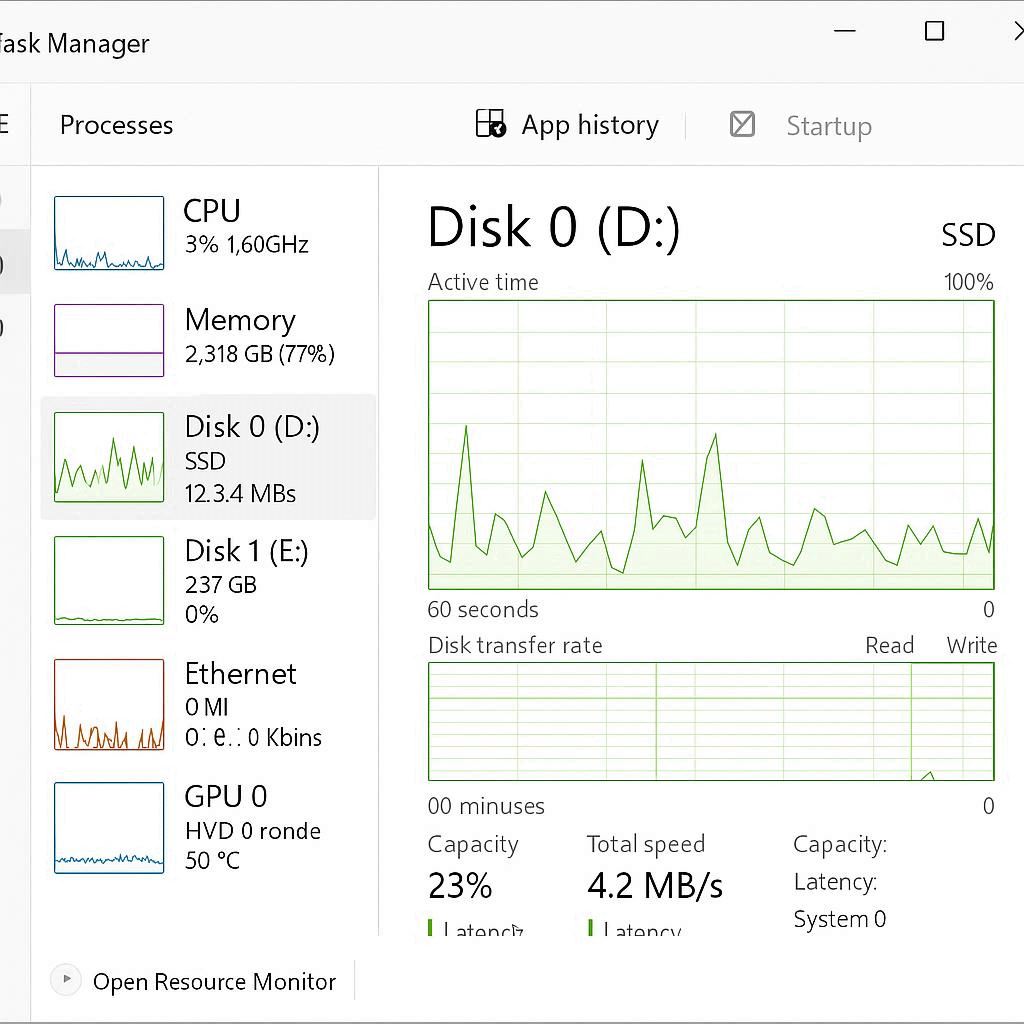Minimize the Task Manager window
This screenshot has height=1024, width=1024.
[x=845, y=32]
